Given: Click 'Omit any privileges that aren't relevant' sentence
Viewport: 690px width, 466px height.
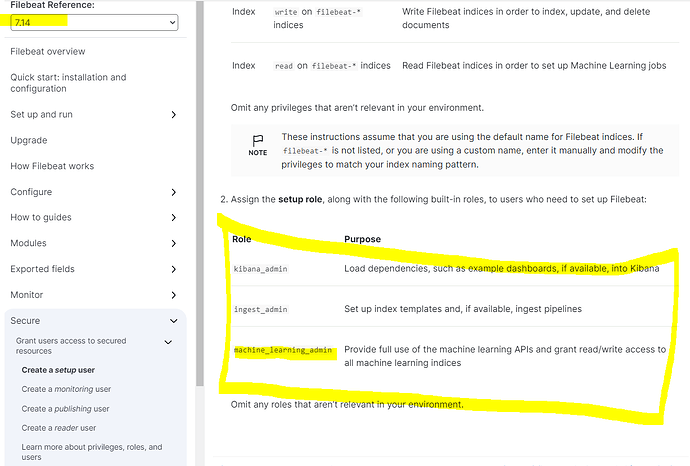Looking at the screenshot, I should 357,108.
